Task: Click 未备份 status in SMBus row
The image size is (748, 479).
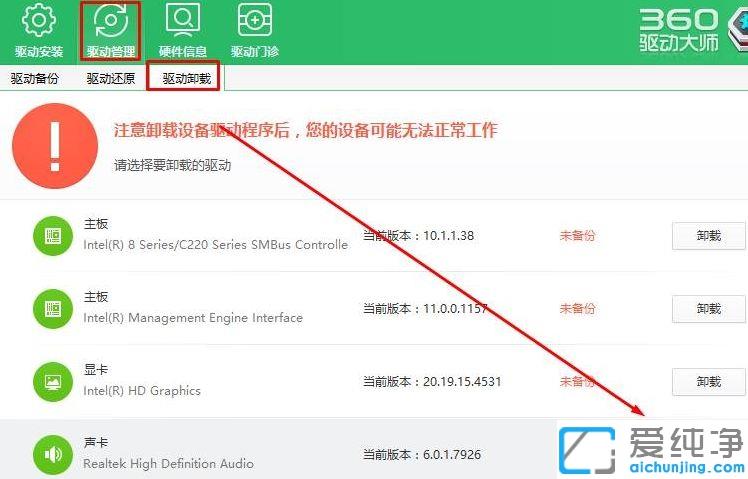Action: 577,236
